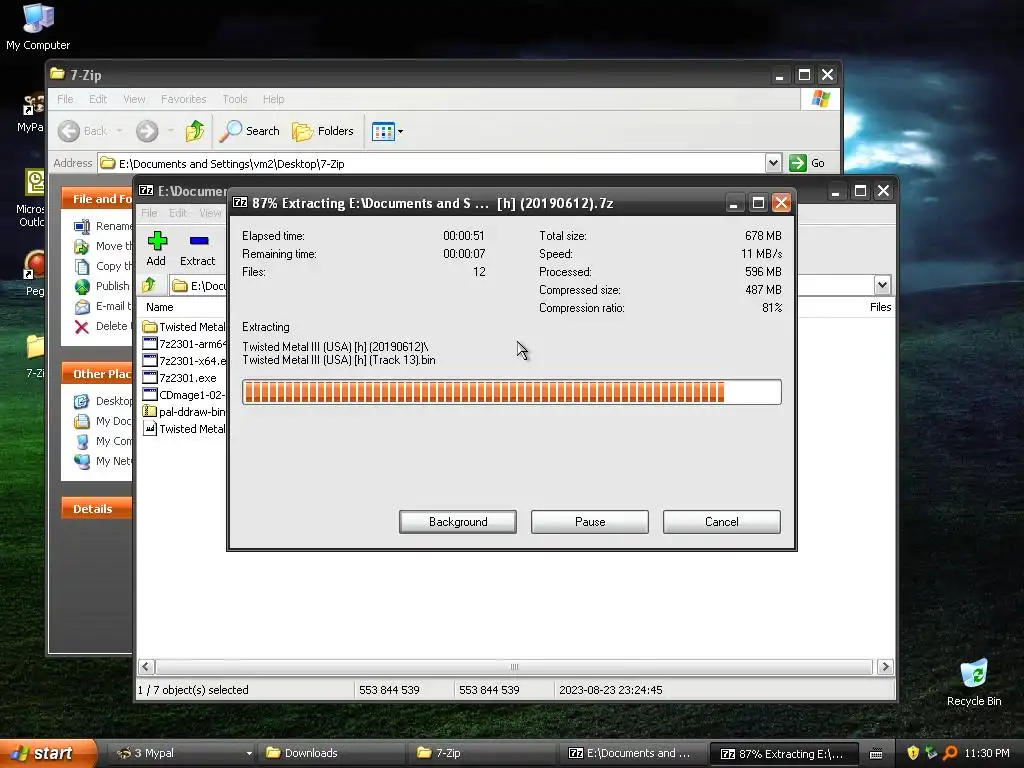Open Favorites menu in Explorer window
Viewport: 1024px width, 768px height.
(x=184, y=99)
